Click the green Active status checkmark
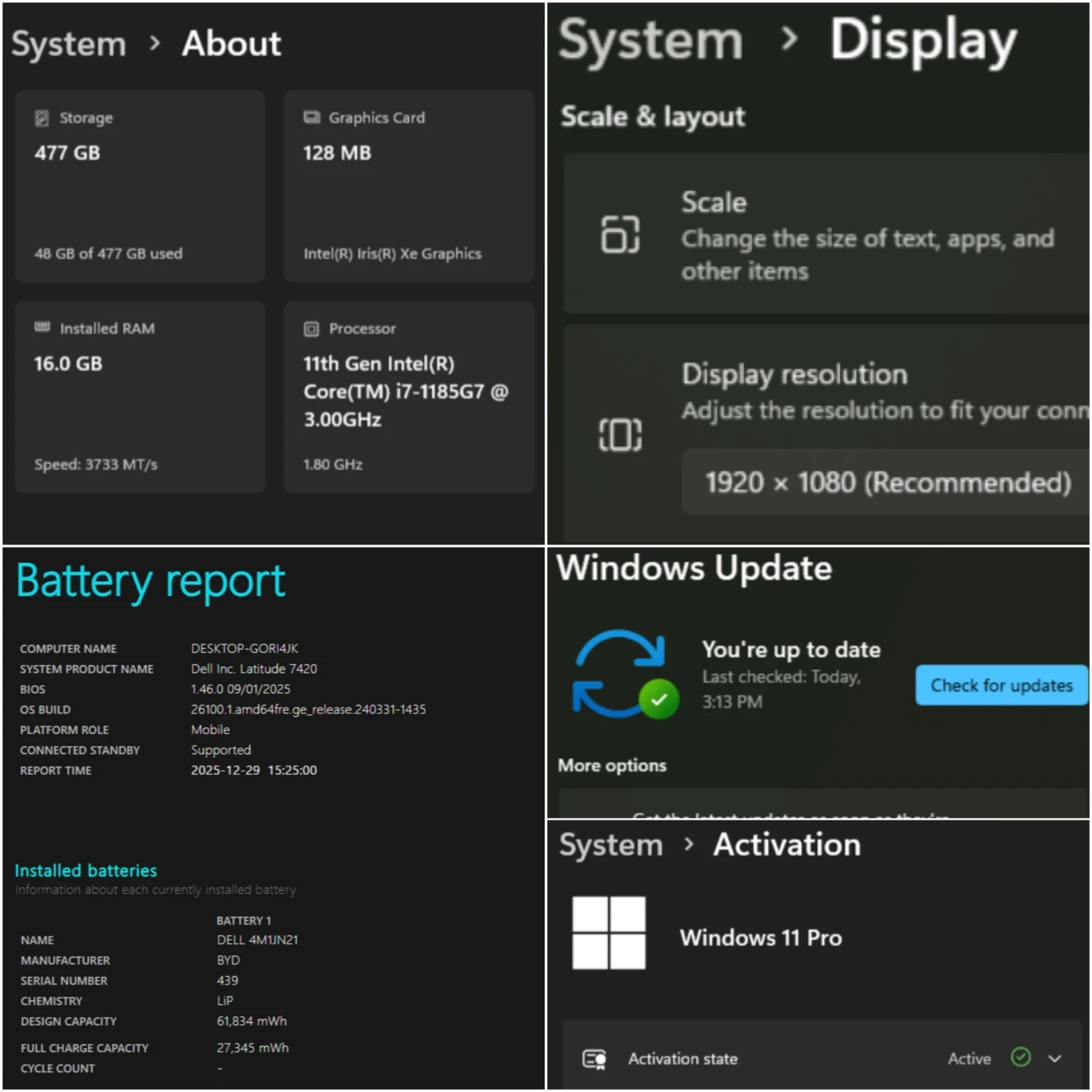 tap(1021, 1057)
